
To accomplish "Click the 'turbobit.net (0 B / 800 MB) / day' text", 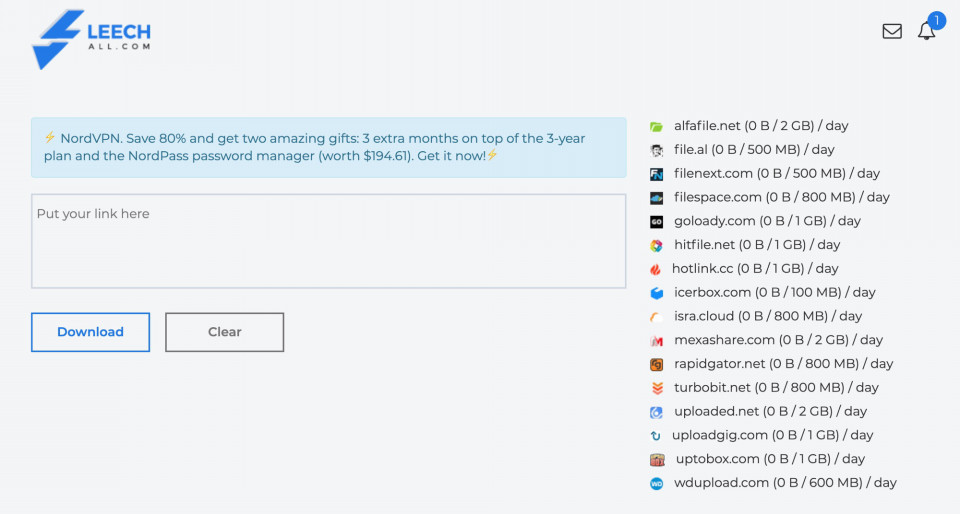I will coord(776,388).
